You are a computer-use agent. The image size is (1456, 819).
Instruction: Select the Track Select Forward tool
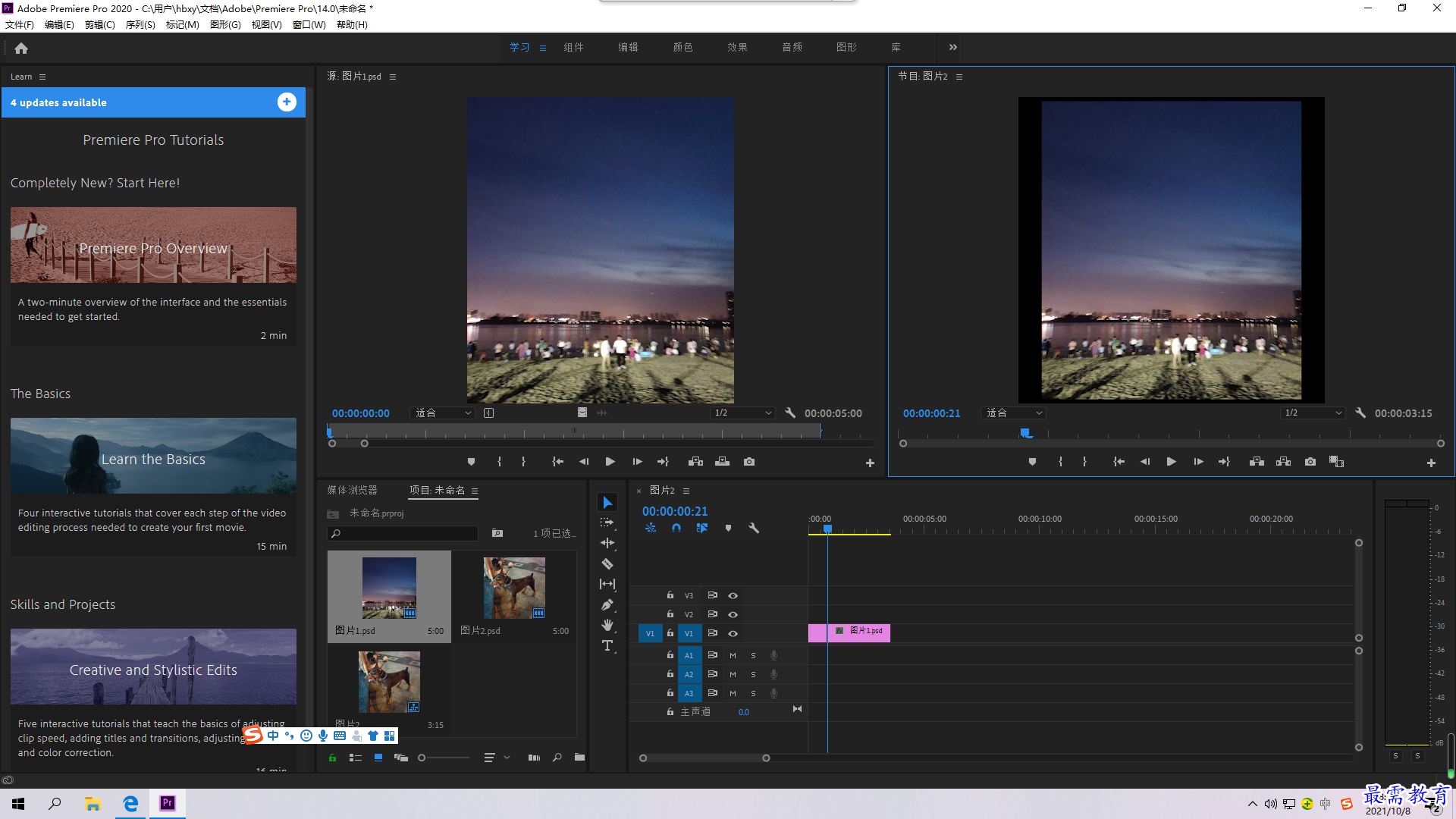(607, 522)
